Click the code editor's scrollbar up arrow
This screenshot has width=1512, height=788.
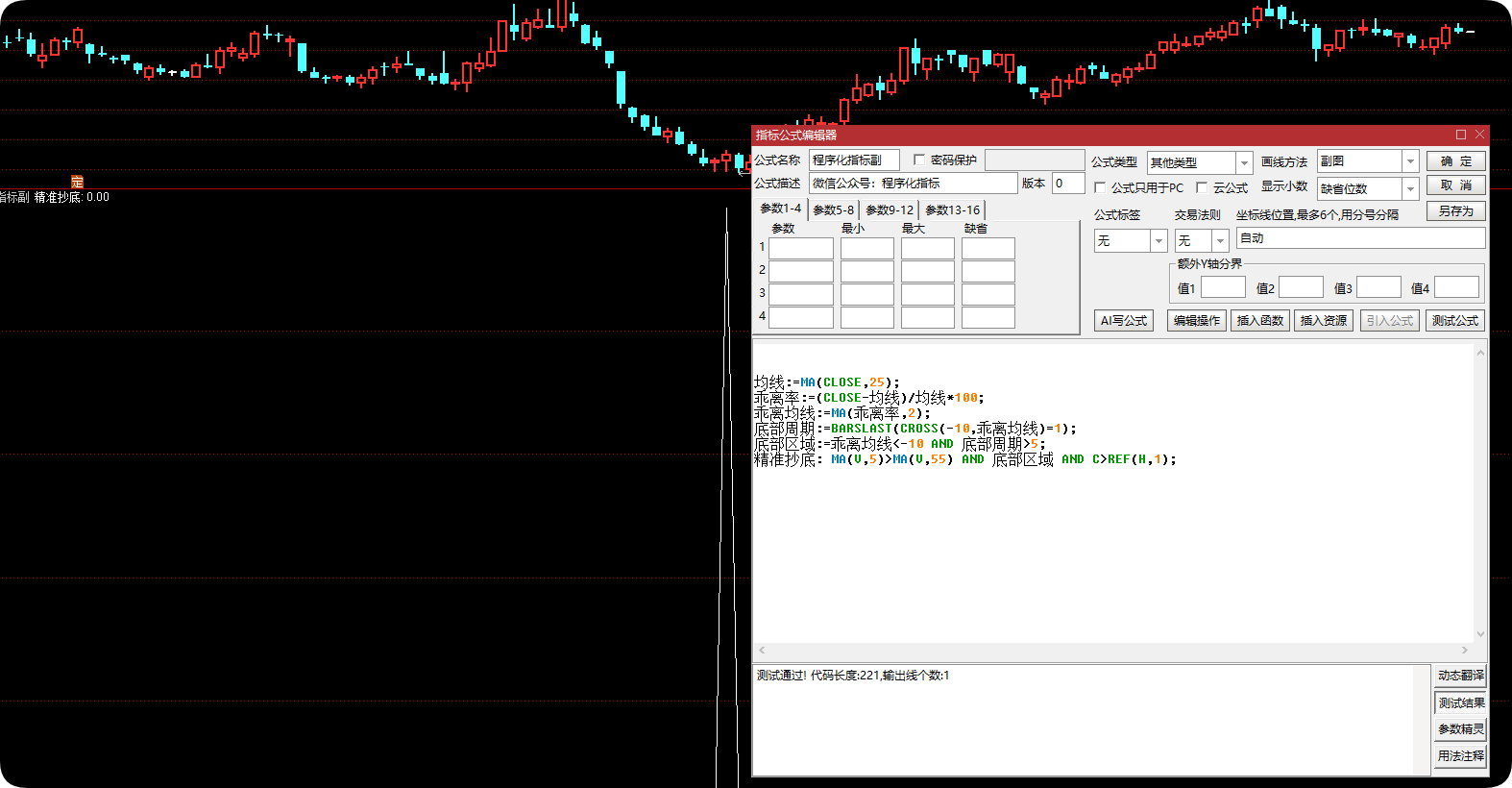click(1480, 353)
